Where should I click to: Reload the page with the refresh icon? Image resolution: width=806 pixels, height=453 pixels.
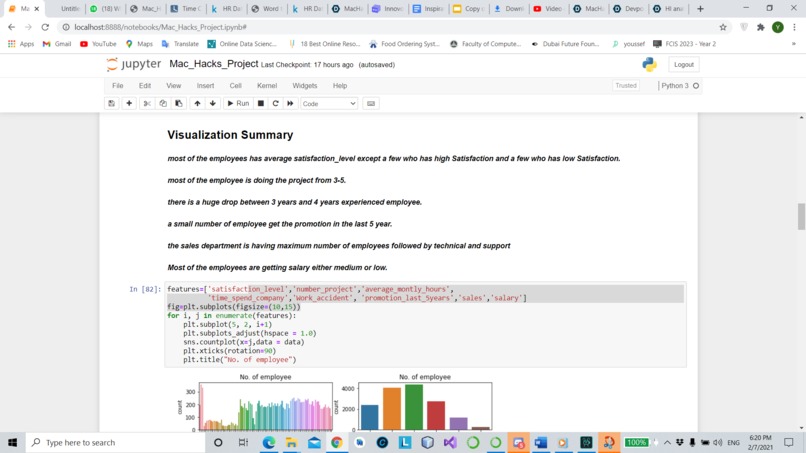(45, 27)
